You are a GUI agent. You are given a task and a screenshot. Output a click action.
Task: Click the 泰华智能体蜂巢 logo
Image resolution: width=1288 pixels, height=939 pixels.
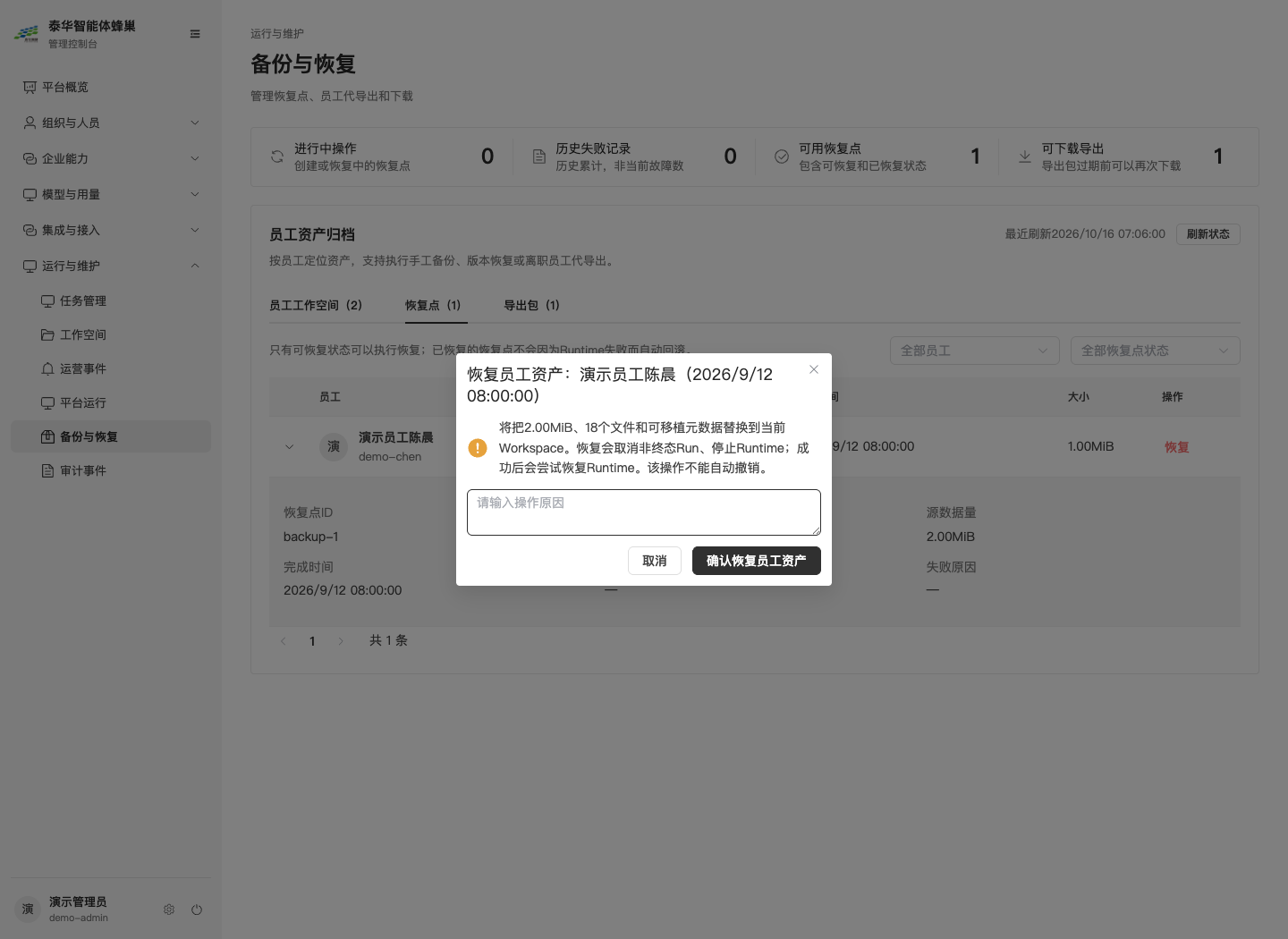pyautogui.click(x=27, y=34)
